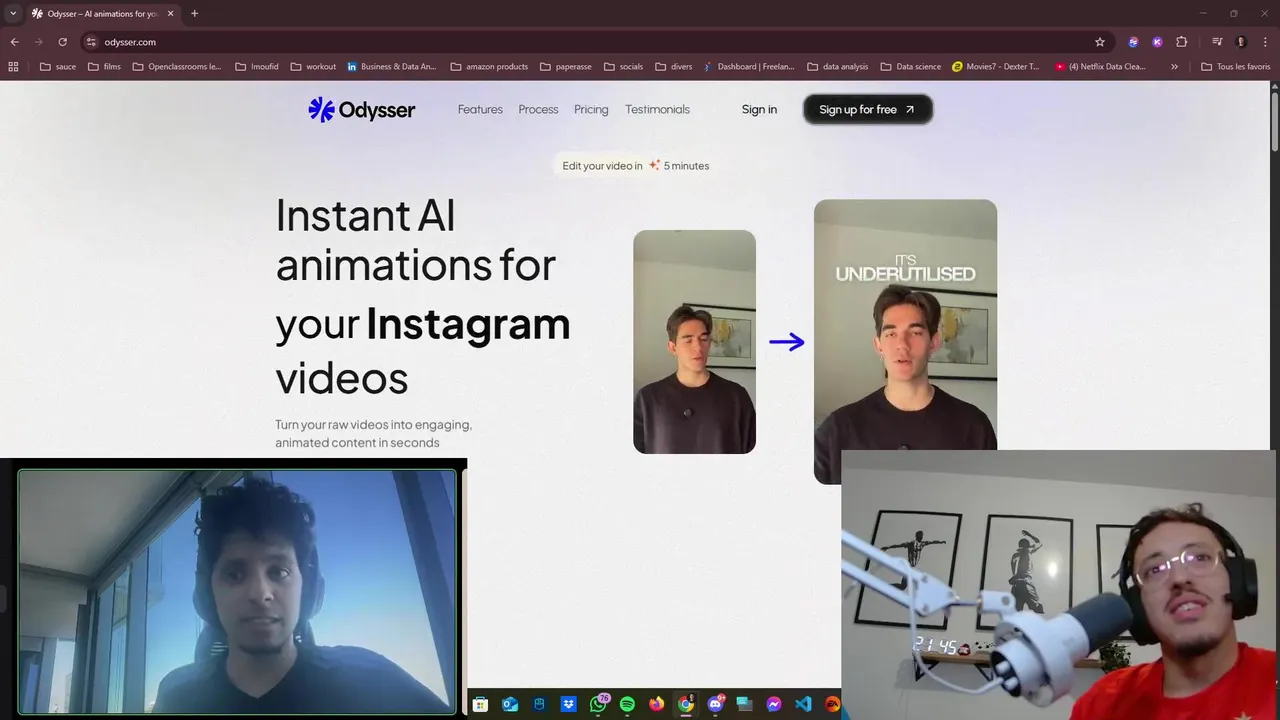Open the Movies7 - Dexter bookmark
This screenshot has width=1280, height=720.
[x=996, y=67]
